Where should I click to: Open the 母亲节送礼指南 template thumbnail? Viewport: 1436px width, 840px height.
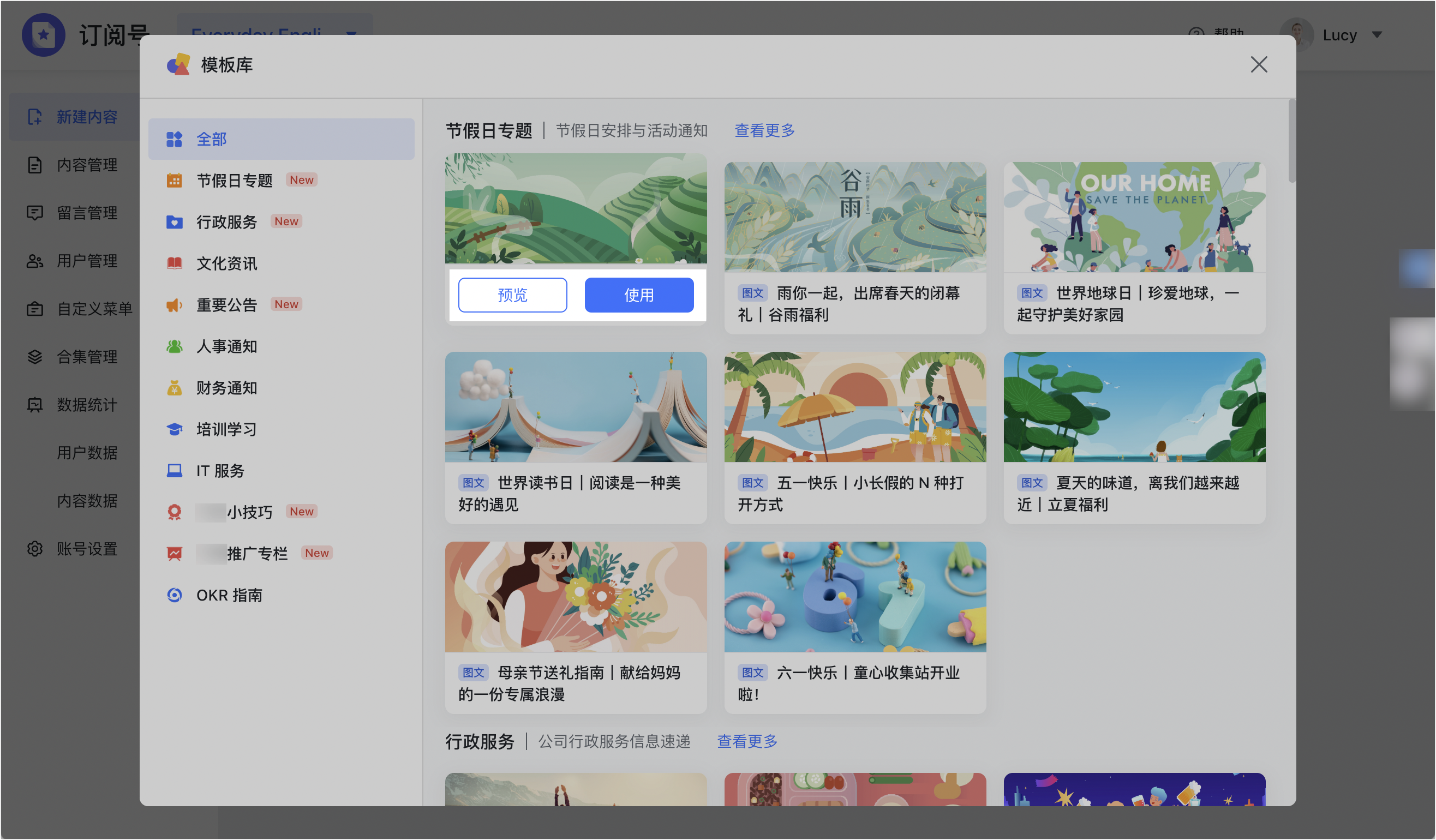coord(576,596)
